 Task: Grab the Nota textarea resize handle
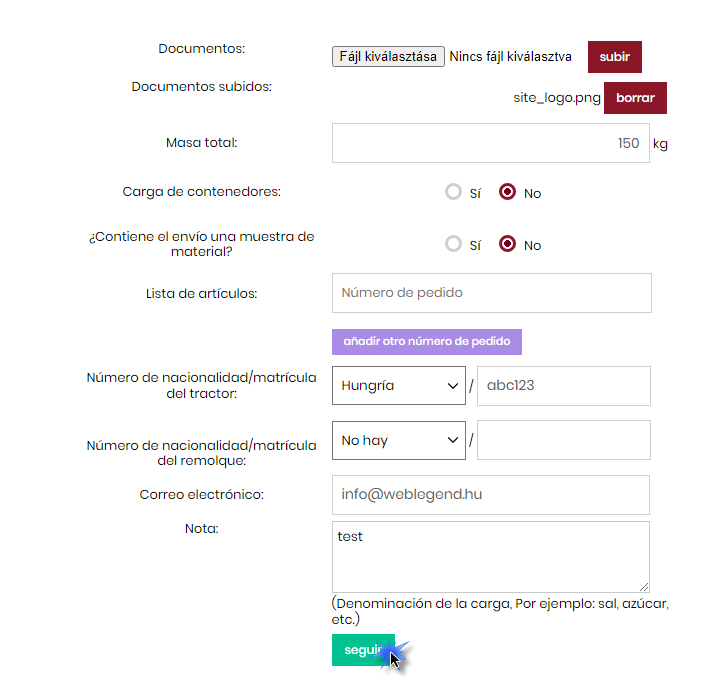[x=644, y=587]
